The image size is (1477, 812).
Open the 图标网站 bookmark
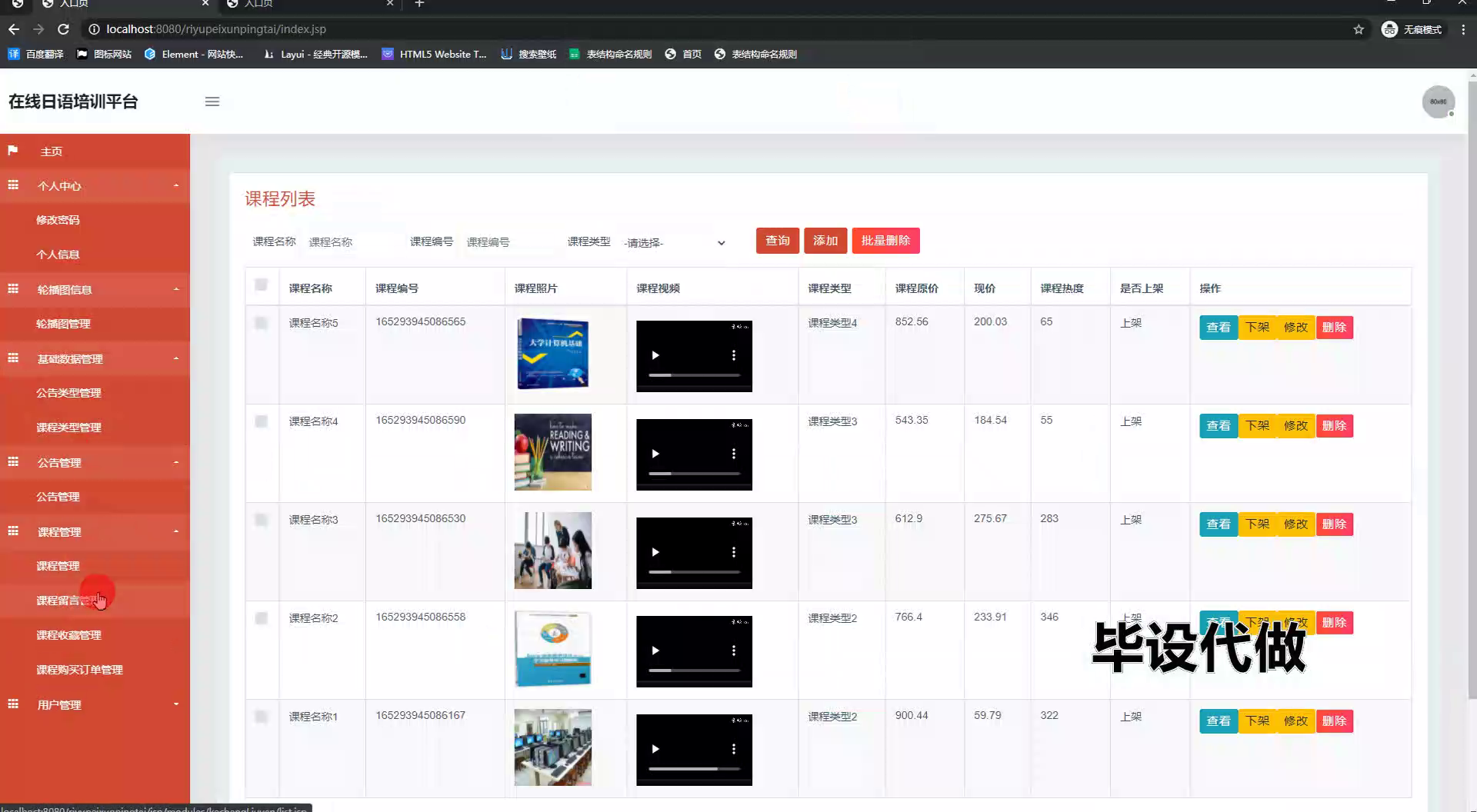(x=105, y=54)
